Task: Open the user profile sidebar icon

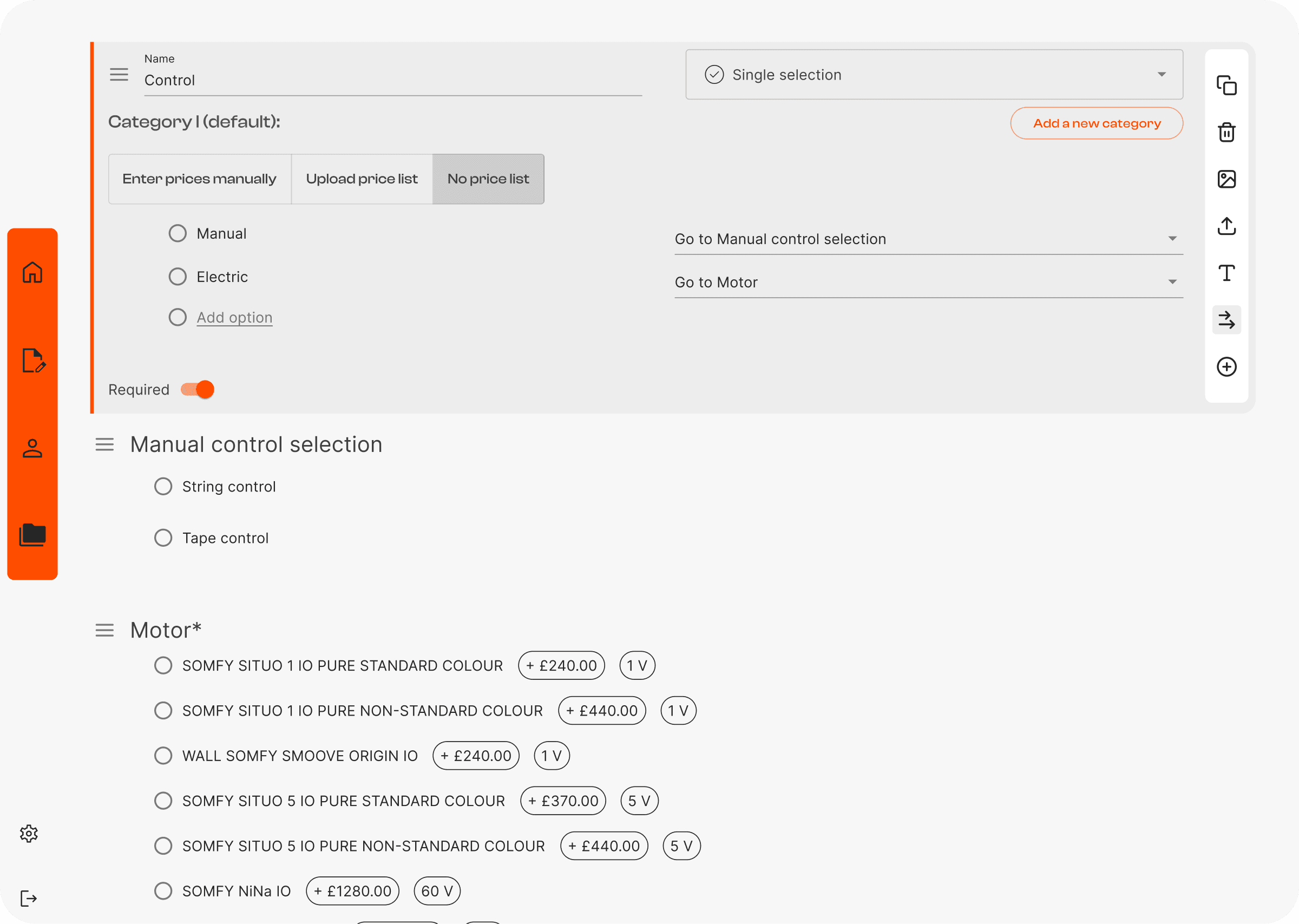Action: 32,448
